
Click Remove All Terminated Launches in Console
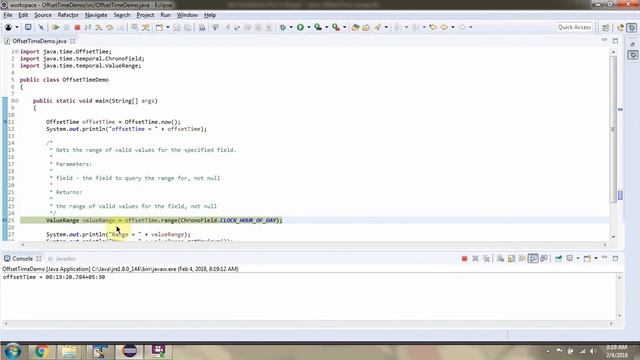(x=486, y=258)
